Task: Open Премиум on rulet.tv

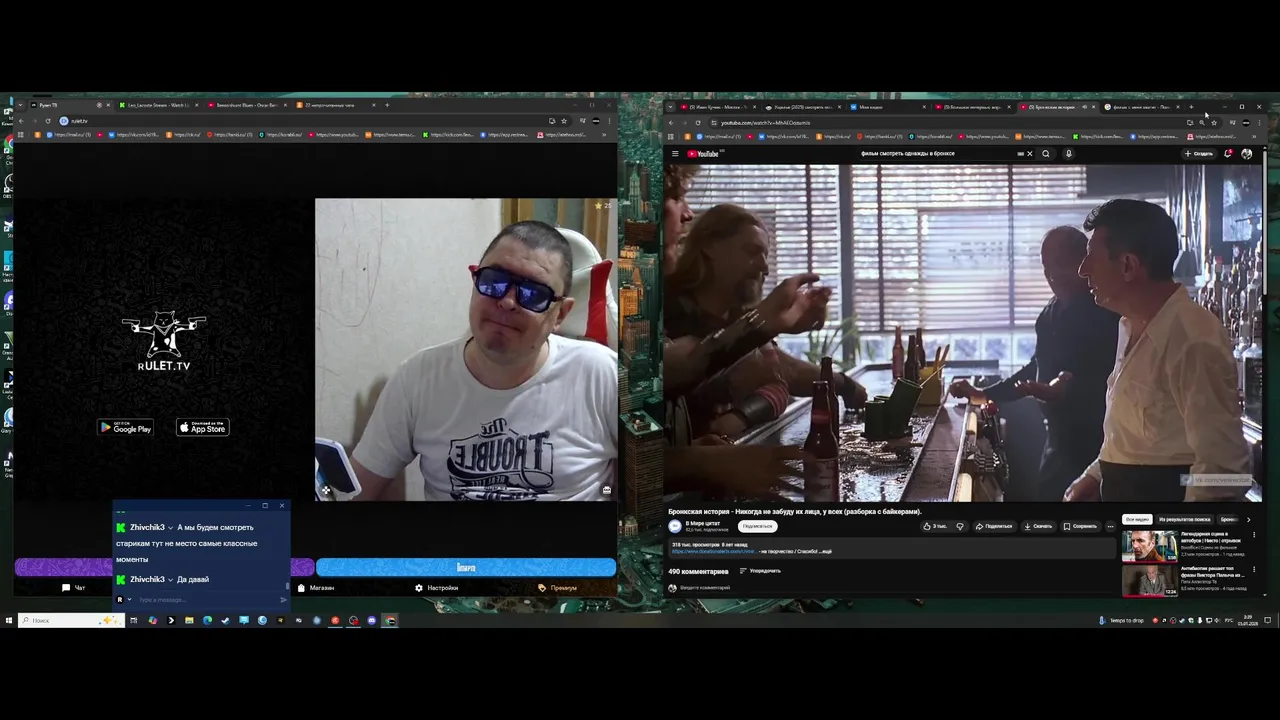Action: [x=558, y=588]
